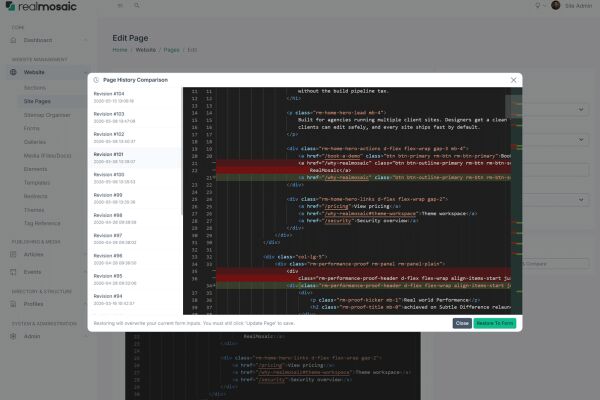The width and height of the screenshot is (600, 400).
Task: Select Revision #103
Action: pyautogui.click(x=134, y=118)
